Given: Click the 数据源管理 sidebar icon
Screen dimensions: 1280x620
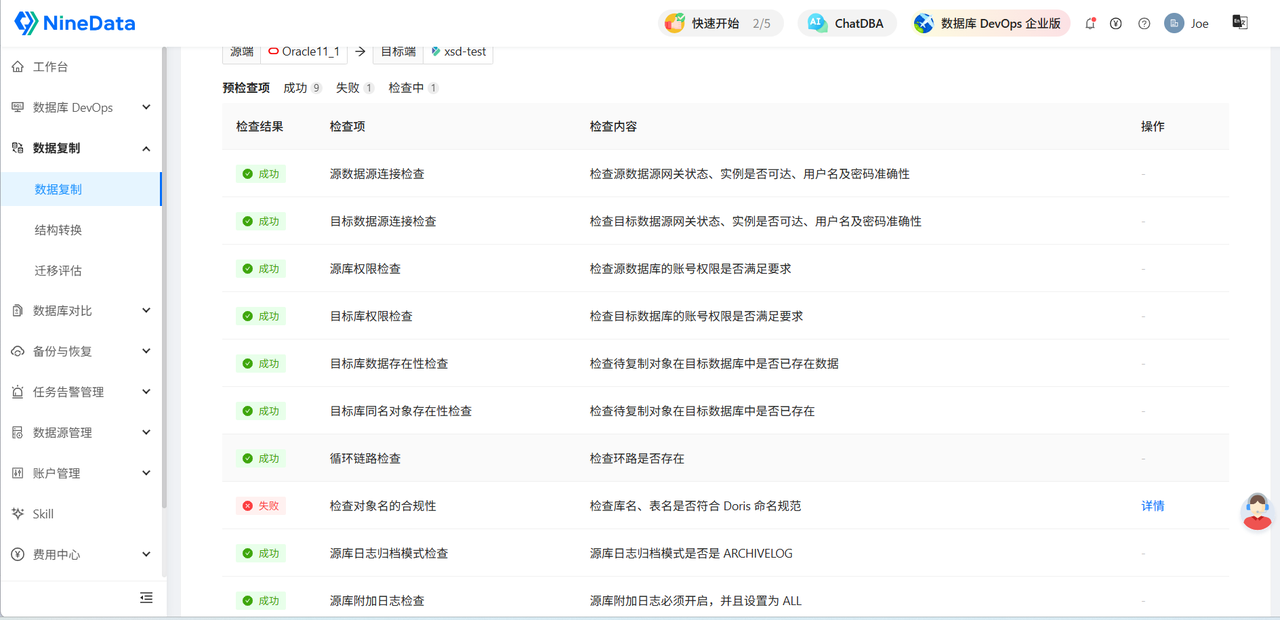Looking at the screenshot, I should click(x=17, y=432).
